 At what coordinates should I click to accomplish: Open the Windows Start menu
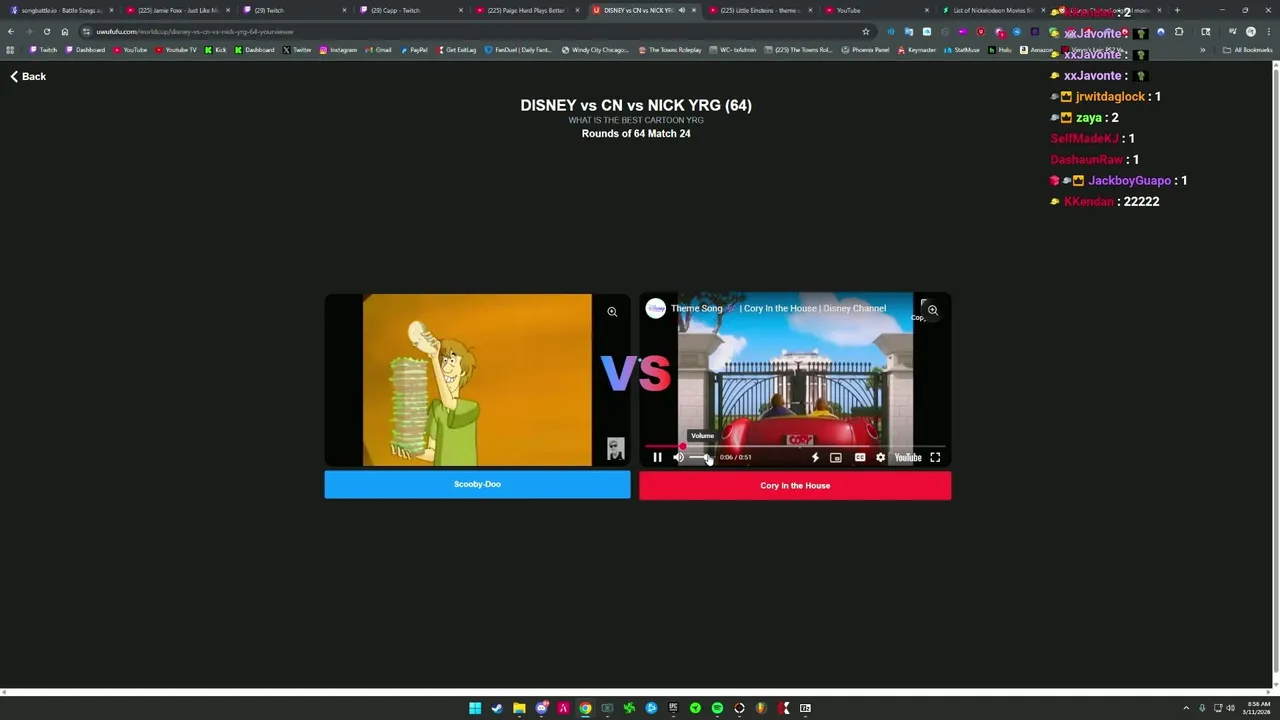pyautogui.click(x=475, y=708)
